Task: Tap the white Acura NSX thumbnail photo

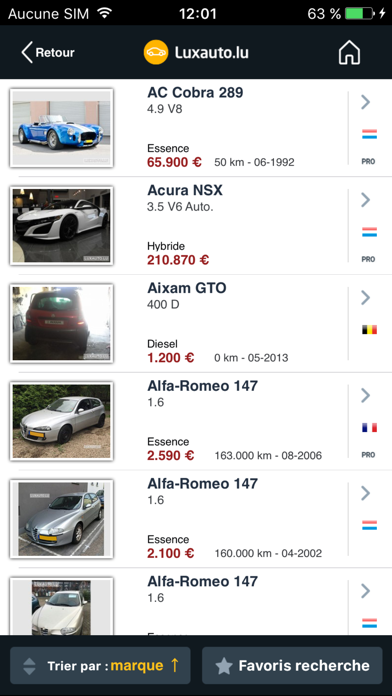Action: coord(61,225)
